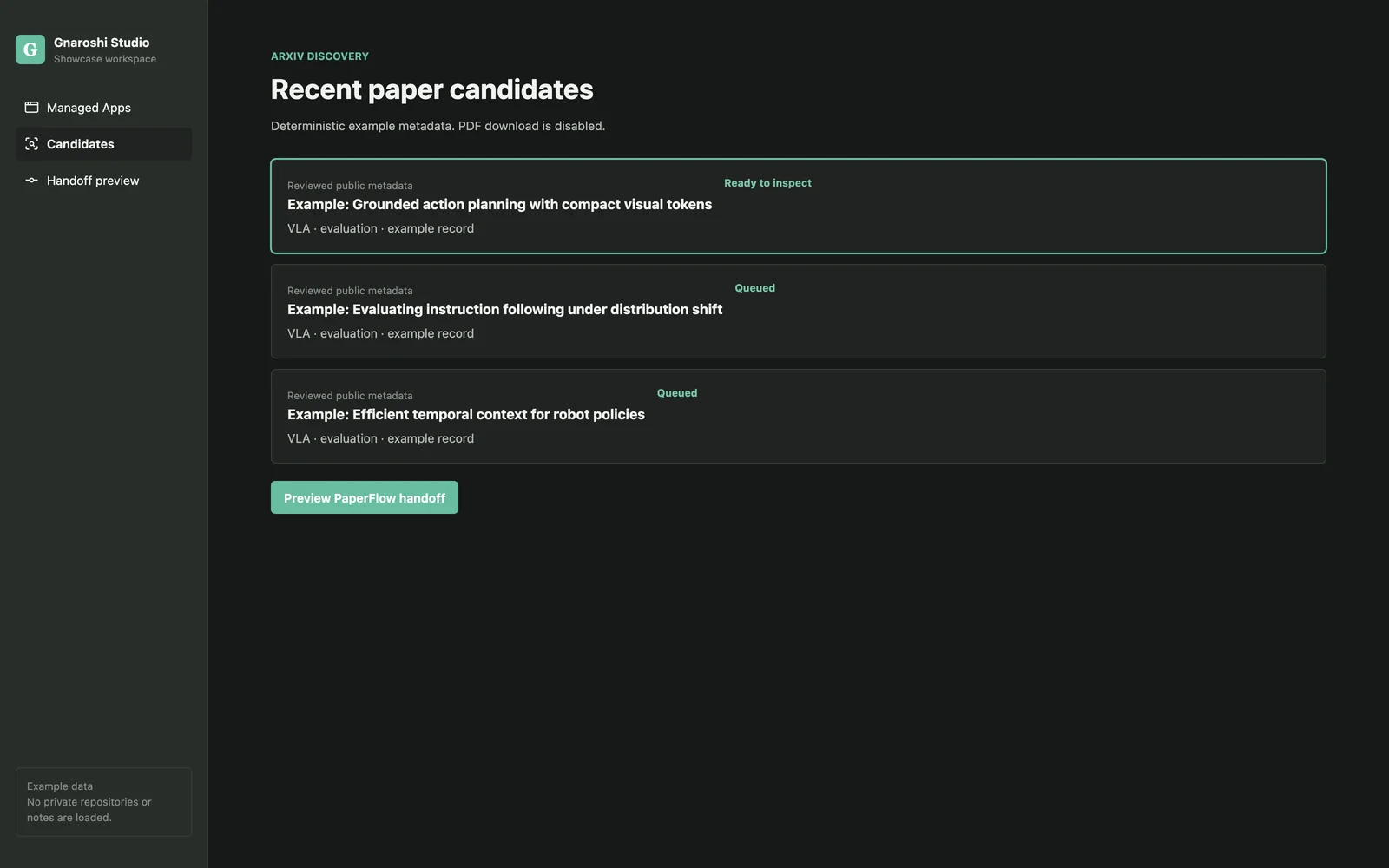
Task: Click 'Reviewed public metadata' on Grounded action card
Action: pos(350,186)
